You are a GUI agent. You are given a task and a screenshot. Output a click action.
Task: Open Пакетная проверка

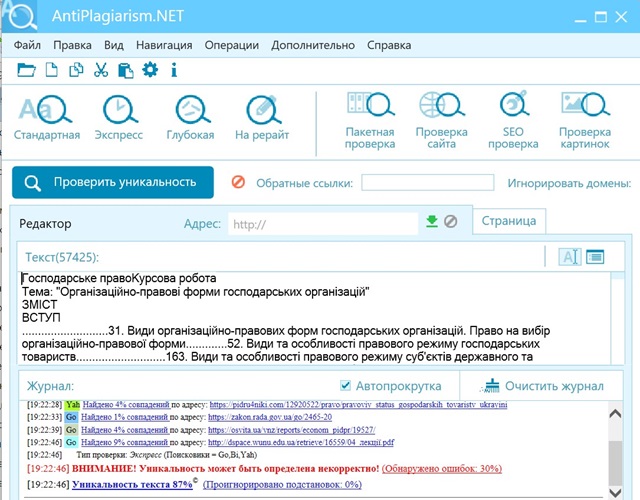click(370, 121)
